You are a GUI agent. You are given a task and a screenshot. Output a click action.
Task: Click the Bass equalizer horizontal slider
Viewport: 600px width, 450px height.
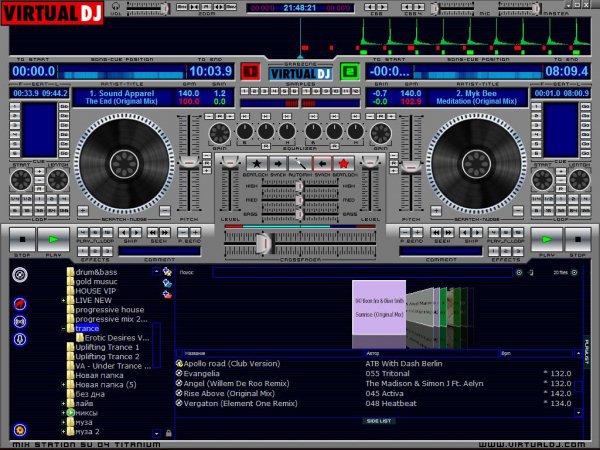click(300, 214)
